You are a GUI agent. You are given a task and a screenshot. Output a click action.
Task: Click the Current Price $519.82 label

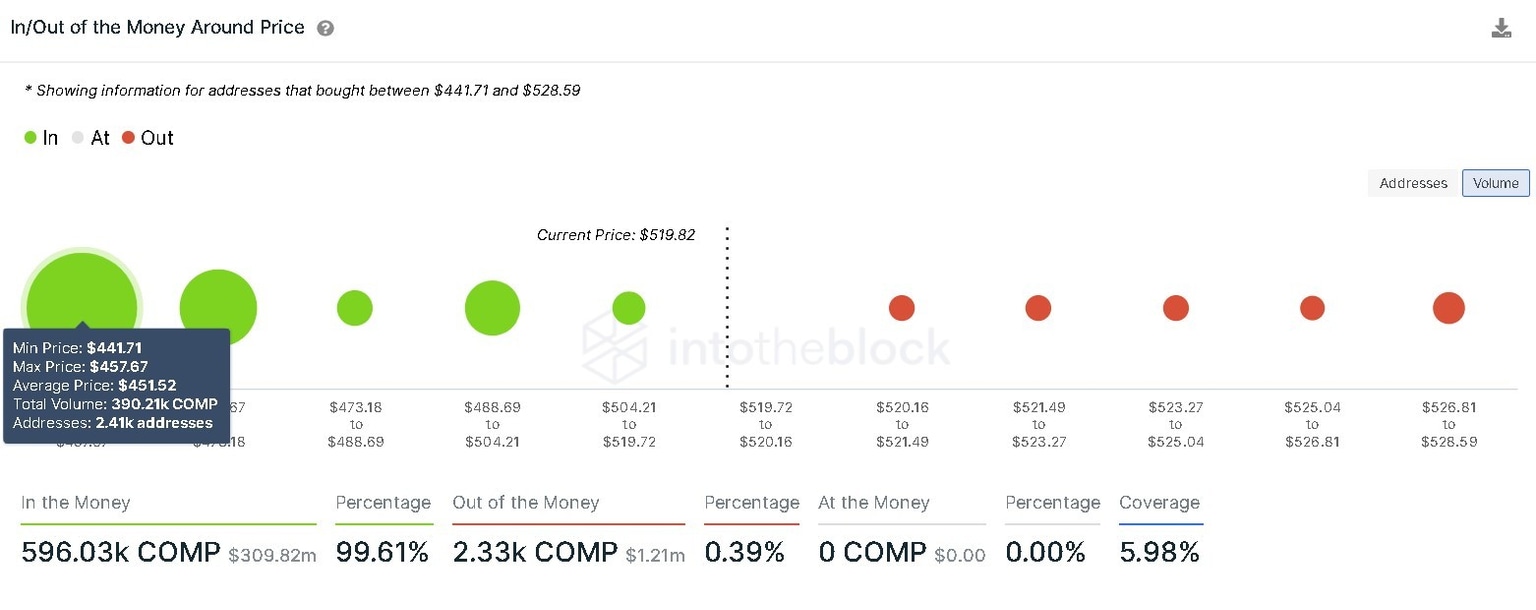point(616,235)
